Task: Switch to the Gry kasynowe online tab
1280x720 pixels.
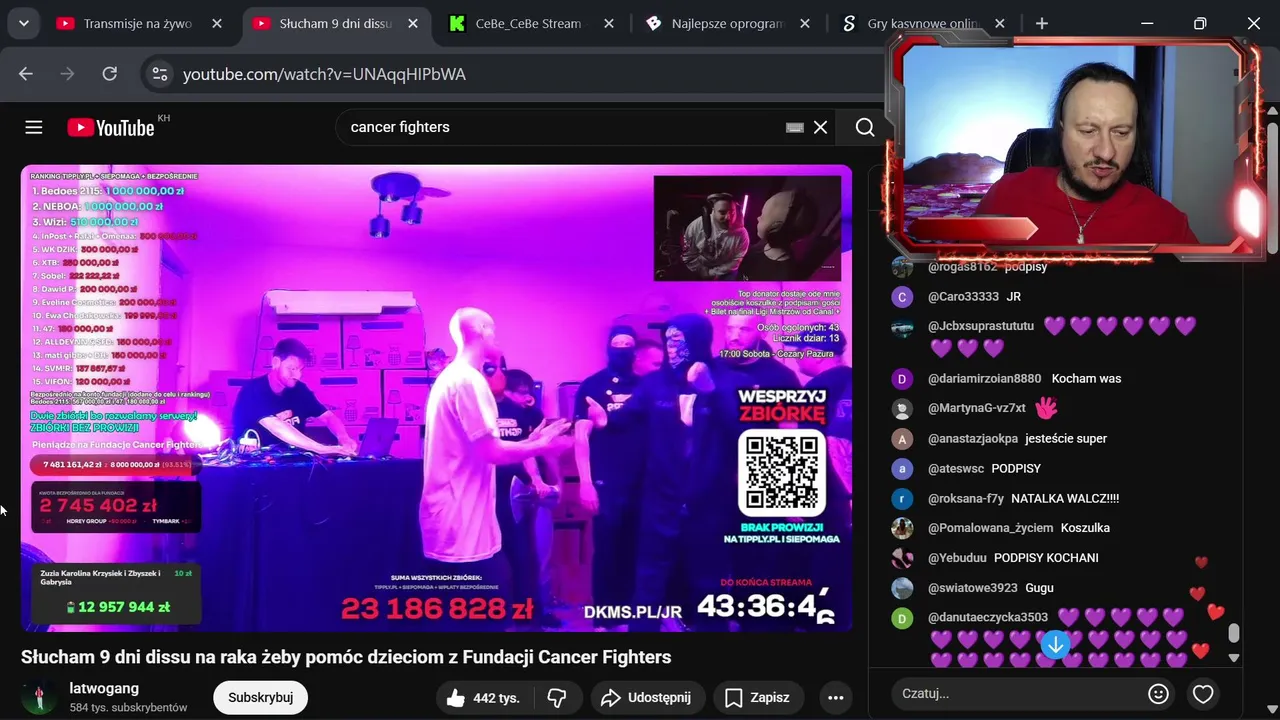Action: coord(924,23)
